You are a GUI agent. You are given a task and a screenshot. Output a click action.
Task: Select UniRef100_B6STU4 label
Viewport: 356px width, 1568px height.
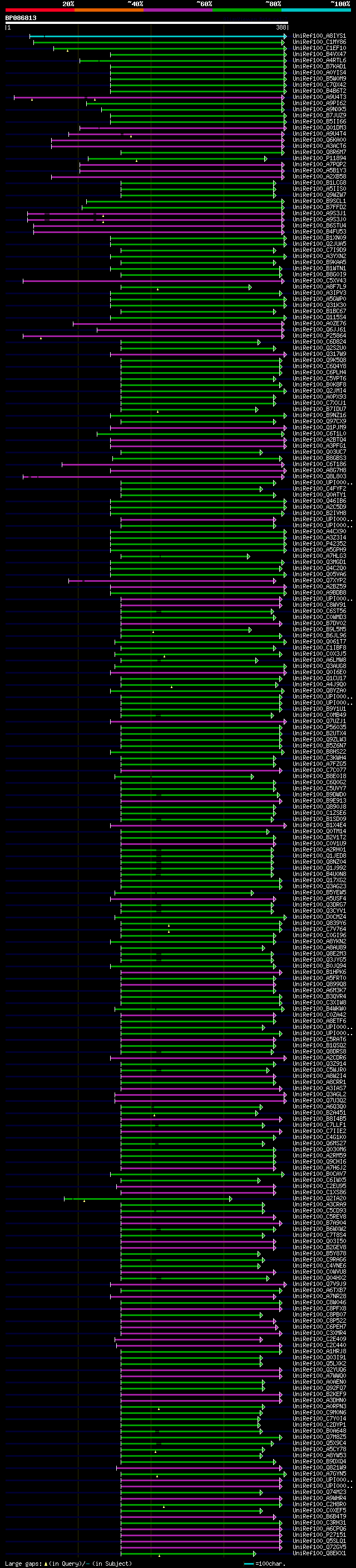coord(319,226)
